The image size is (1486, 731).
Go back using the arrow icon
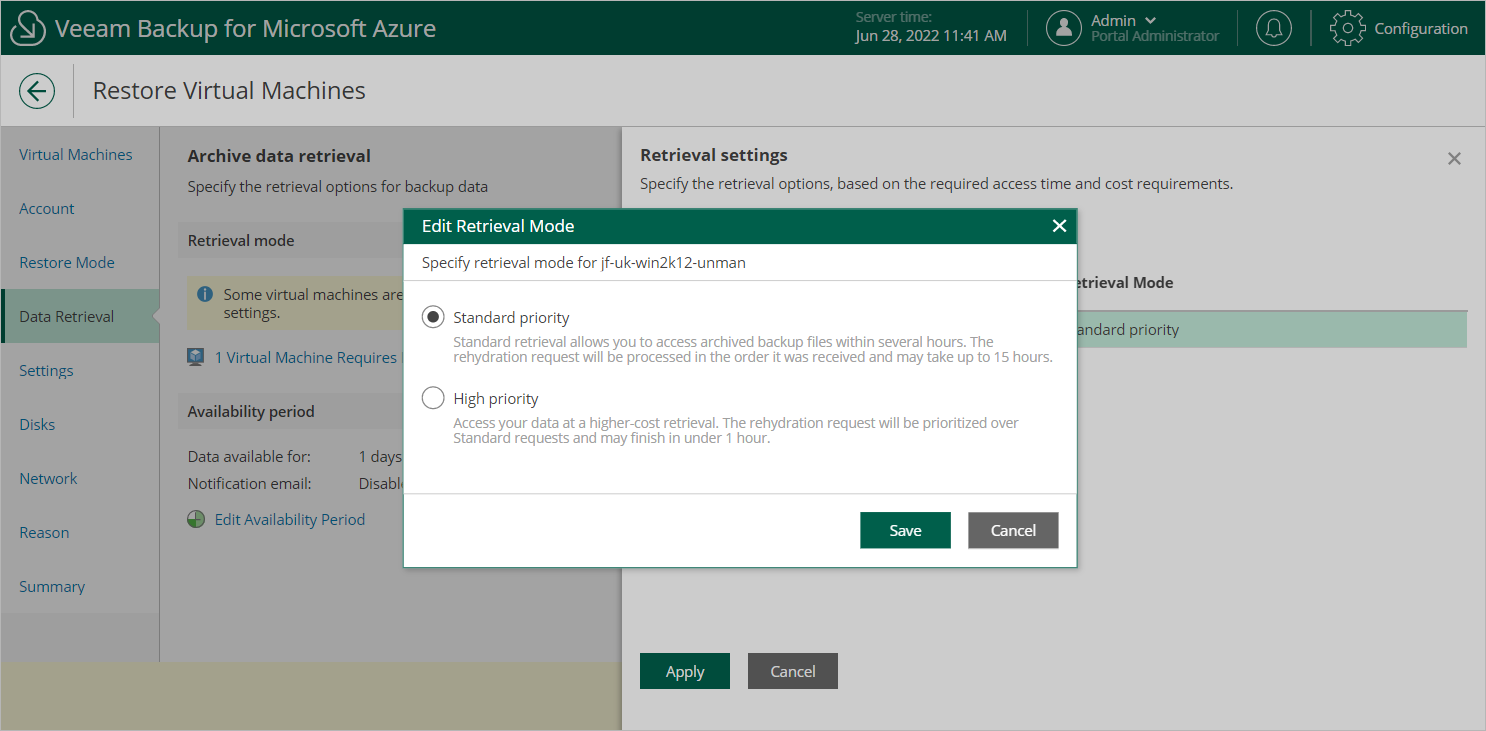pos(37,91)
